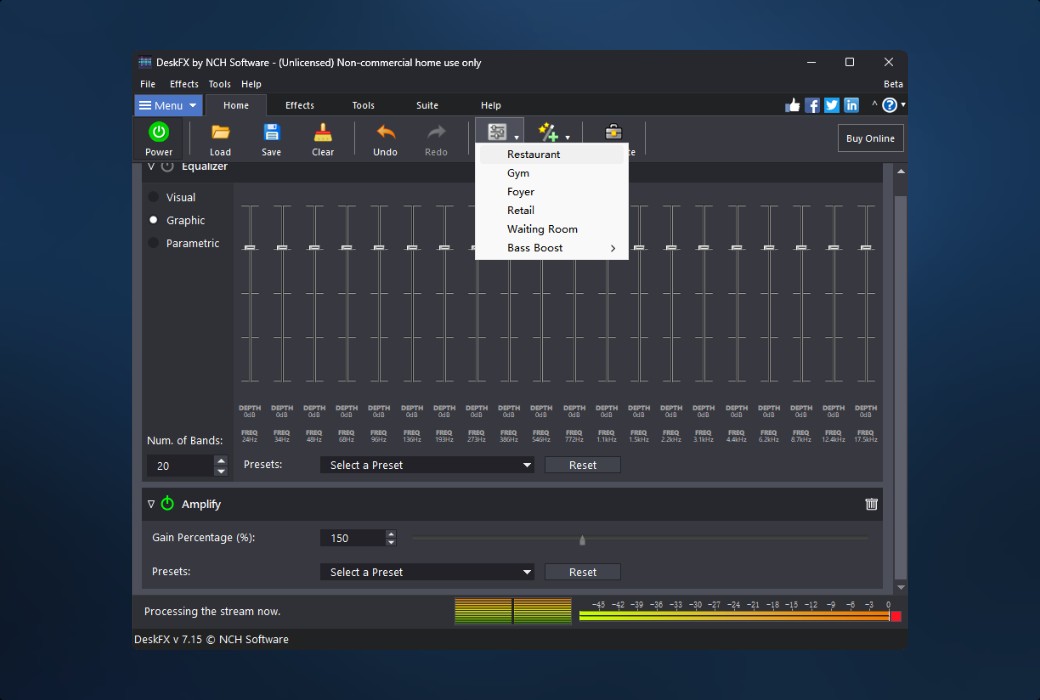The height and width of the screenshot is (700, 1040).
Task: Click the toolbox suite icon
Action: [x=613, y=131]
